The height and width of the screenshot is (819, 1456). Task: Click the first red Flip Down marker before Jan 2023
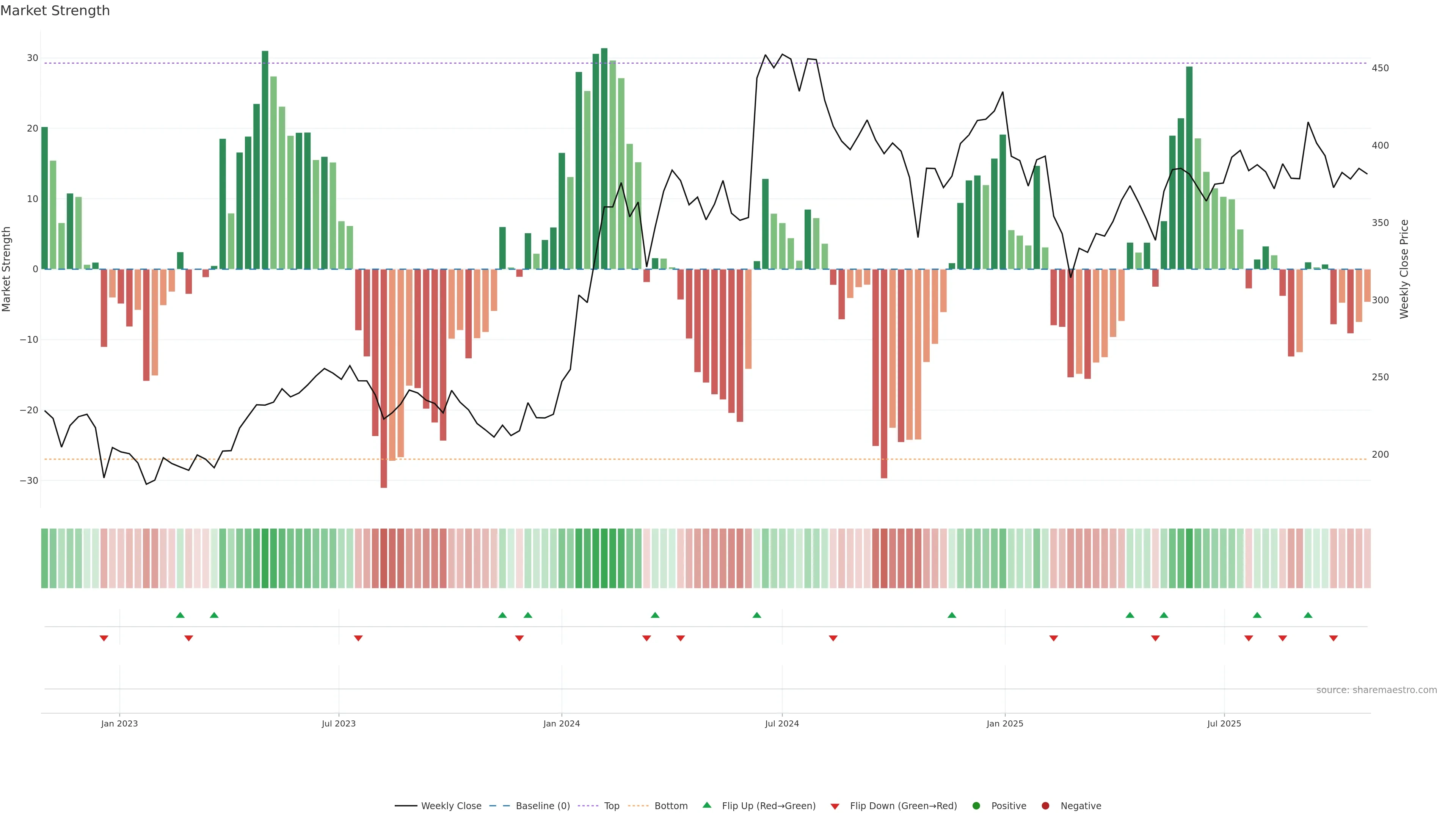[x=104, y=638]
